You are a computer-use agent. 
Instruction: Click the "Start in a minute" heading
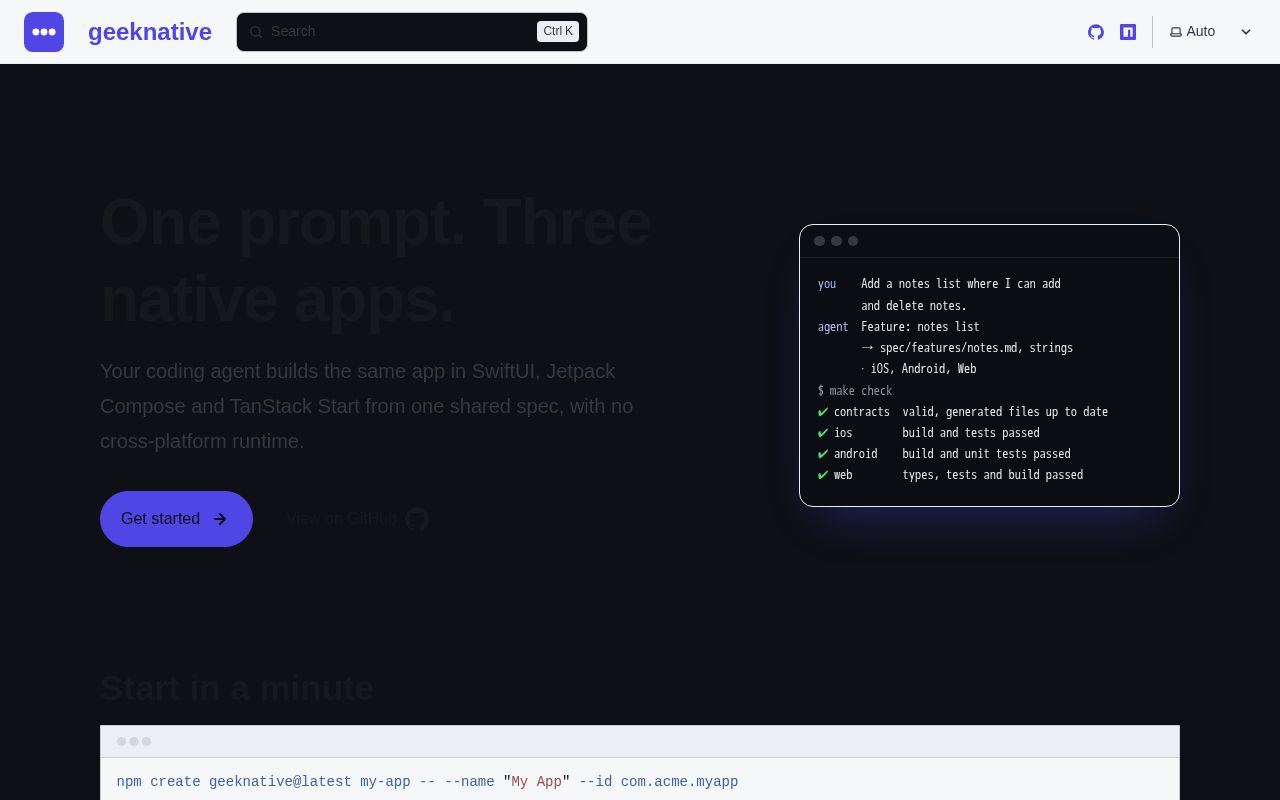click(237, 688)
